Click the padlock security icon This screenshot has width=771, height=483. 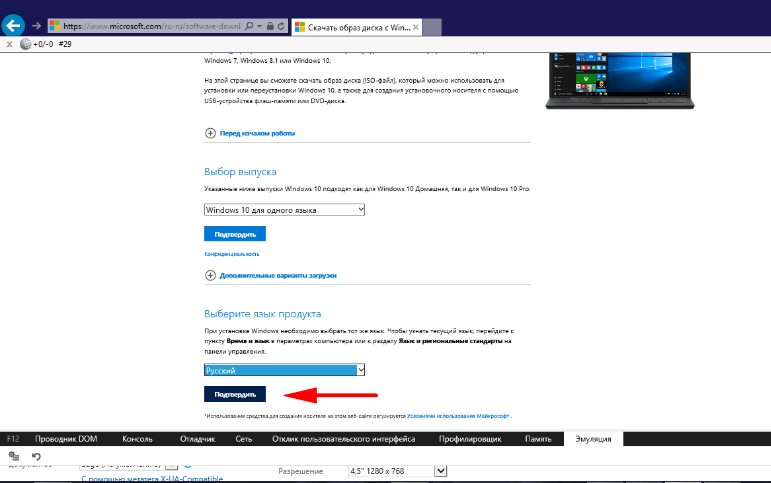(x=270, y=26)
